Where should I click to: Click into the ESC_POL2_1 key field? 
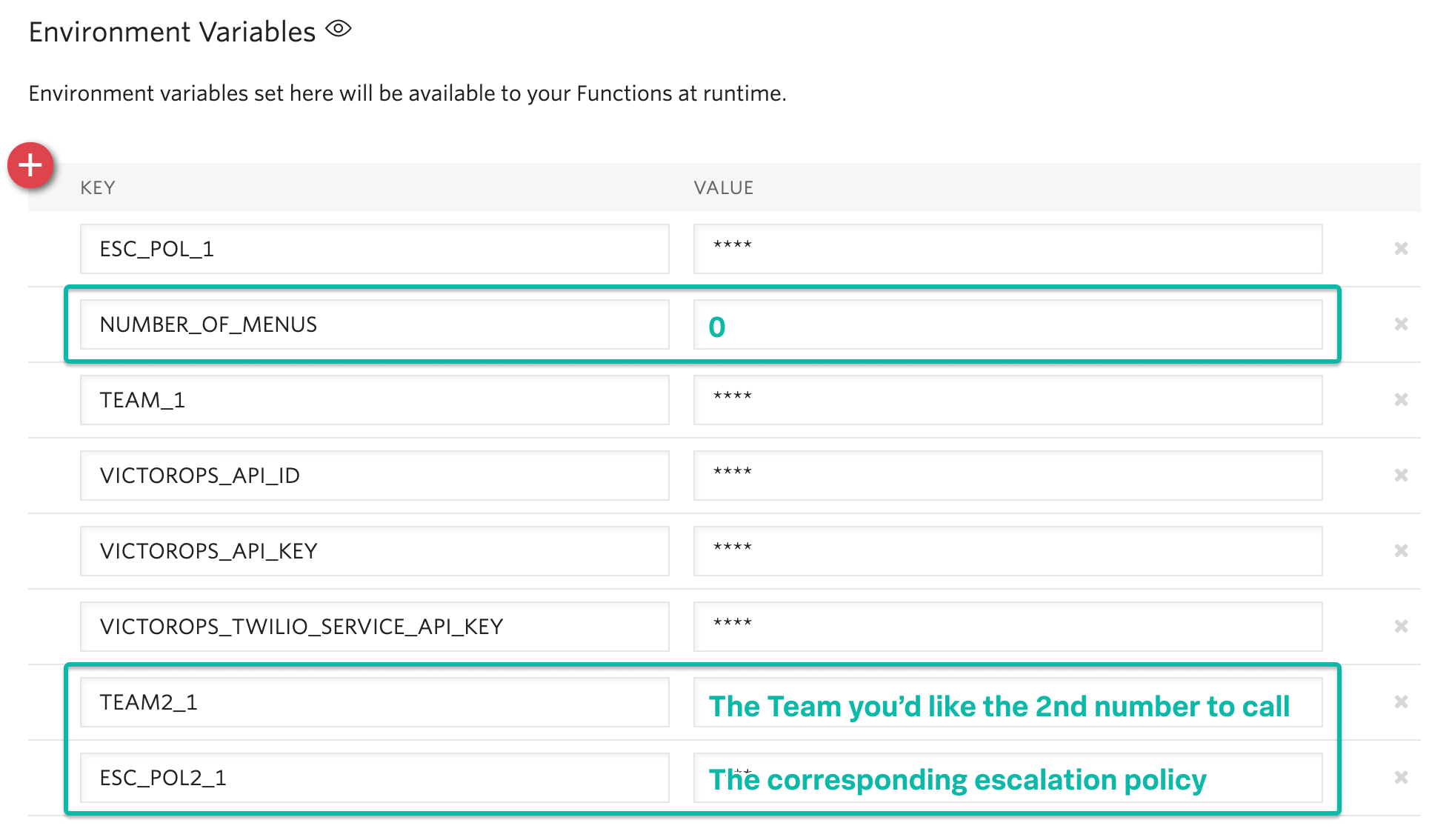click(x=374, y=778)
